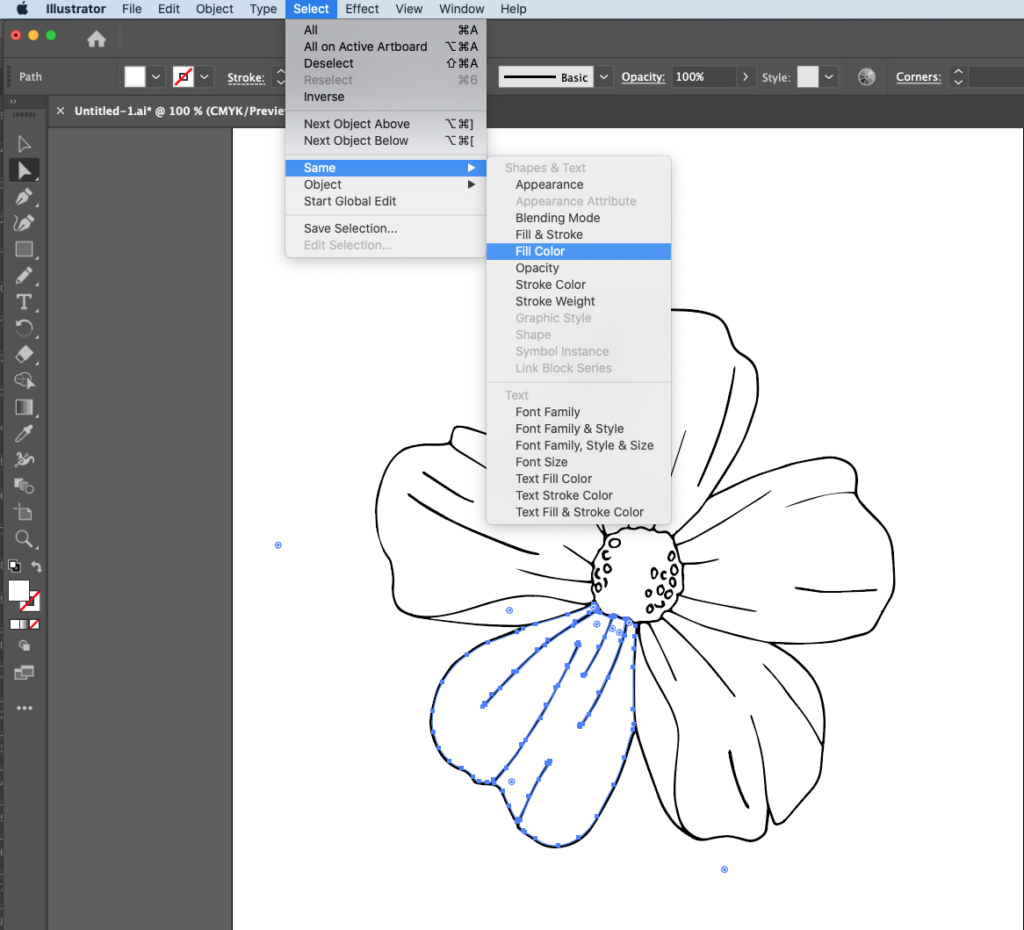Open the Effect menu

361,9
